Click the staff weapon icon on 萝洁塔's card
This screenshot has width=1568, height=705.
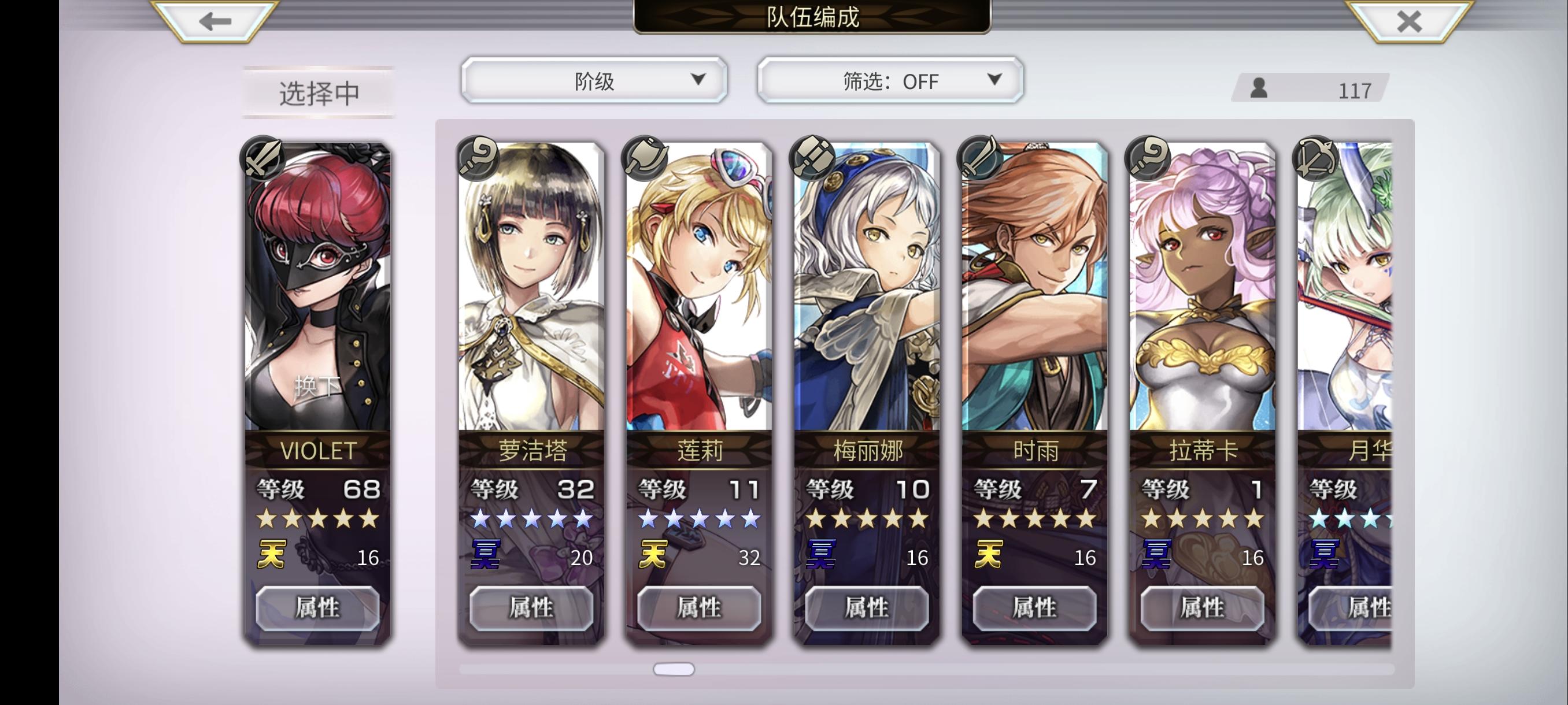[478, 158]
